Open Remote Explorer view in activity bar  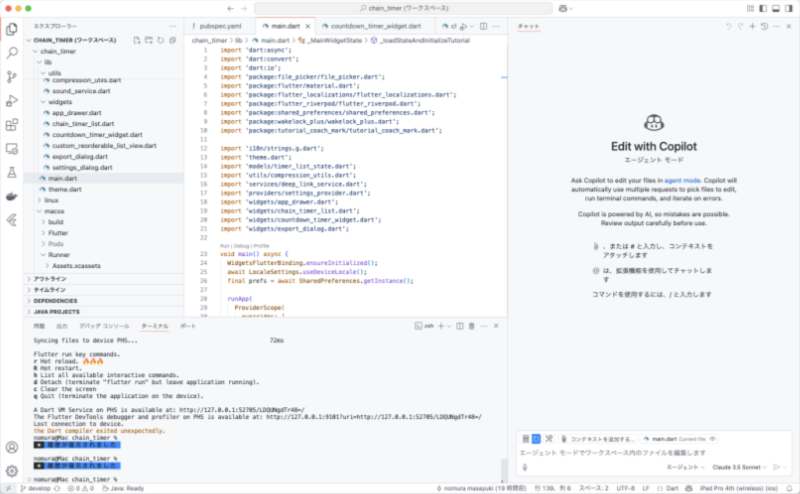pyautogui.click(x=12, y=149)
